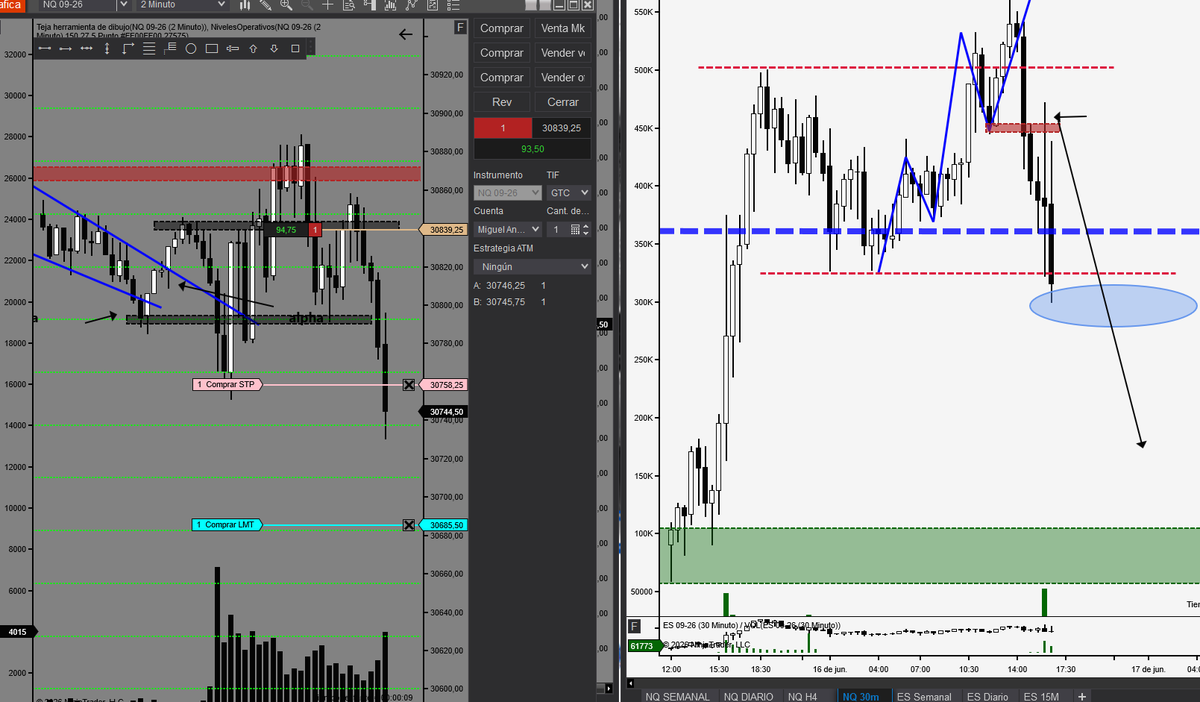The image size is (1200, 702).
Task: Click the third Comprar button
Action: click(x=502, y=78)
